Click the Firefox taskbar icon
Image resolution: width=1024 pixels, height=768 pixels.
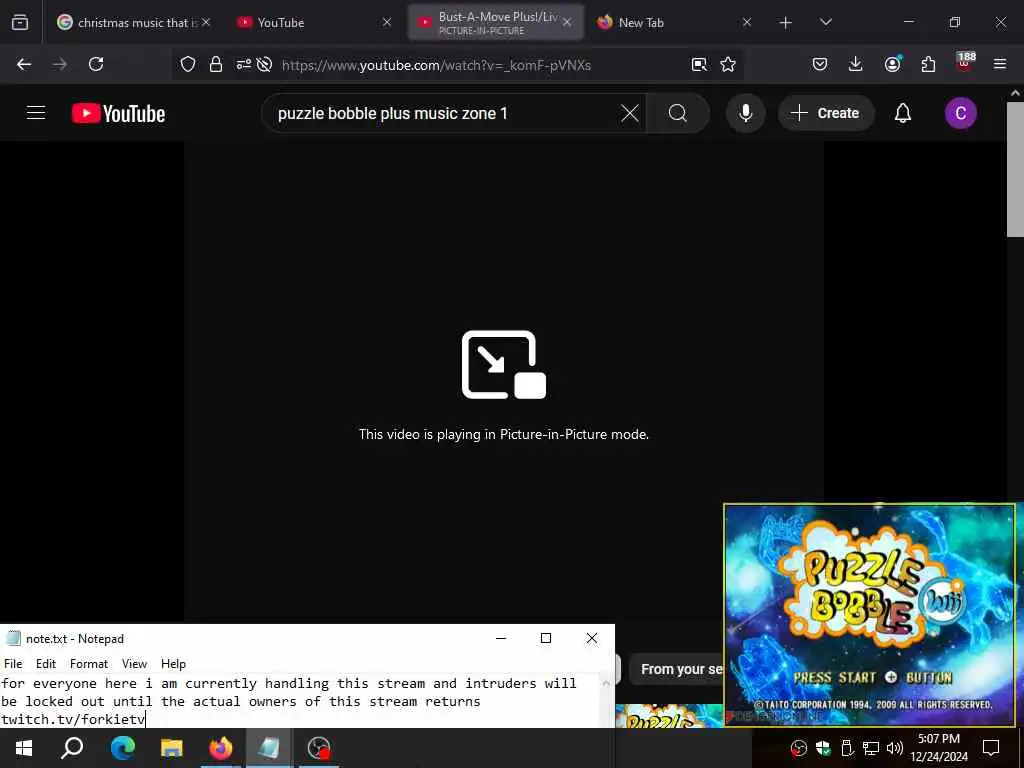coord(221,748)
